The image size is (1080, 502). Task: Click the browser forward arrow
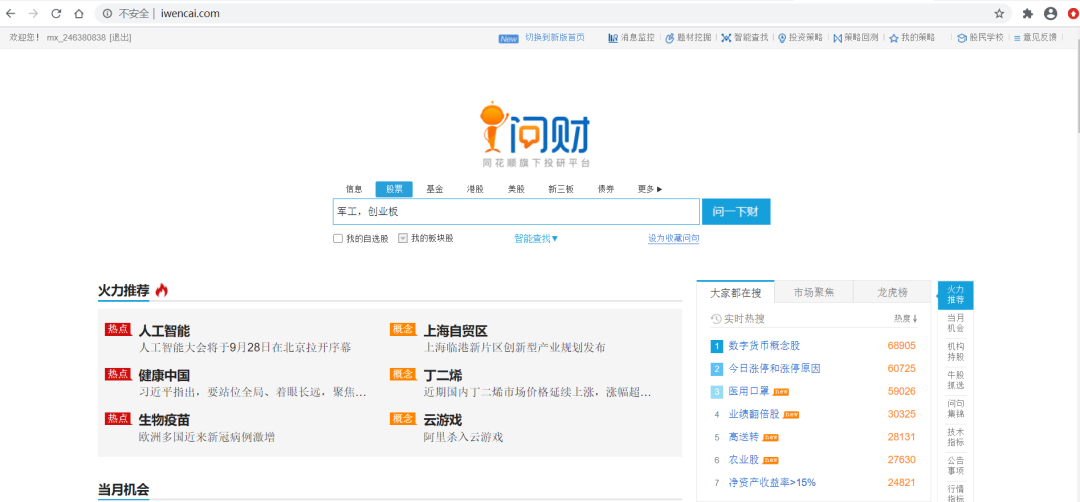tap(33, 13)
